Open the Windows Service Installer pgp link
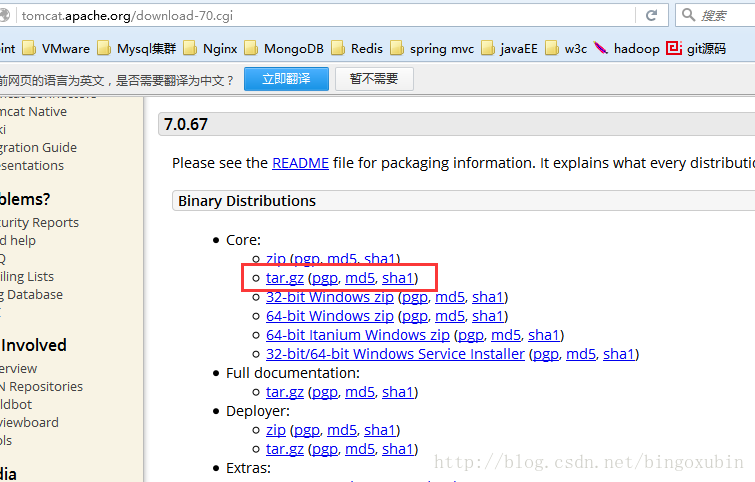The width and height of the screenshot is (755, 482). click(x=546, y=354)
